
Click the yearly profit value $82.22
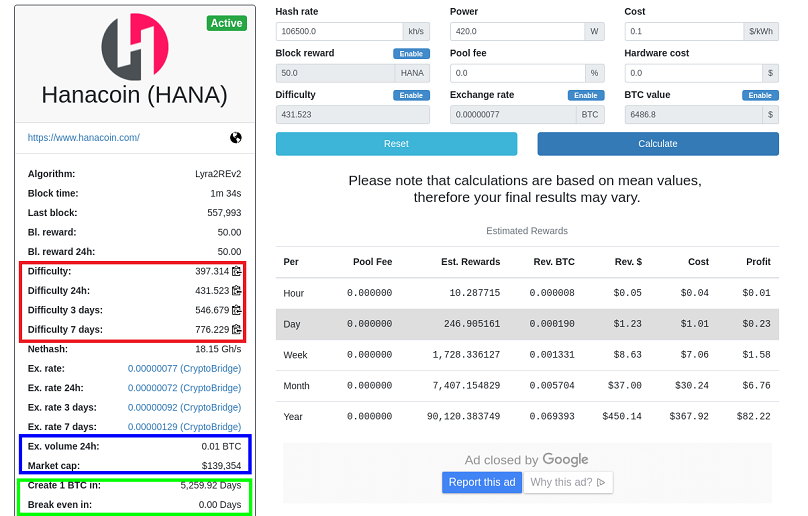pyautogui.click(x=753, y=417)
